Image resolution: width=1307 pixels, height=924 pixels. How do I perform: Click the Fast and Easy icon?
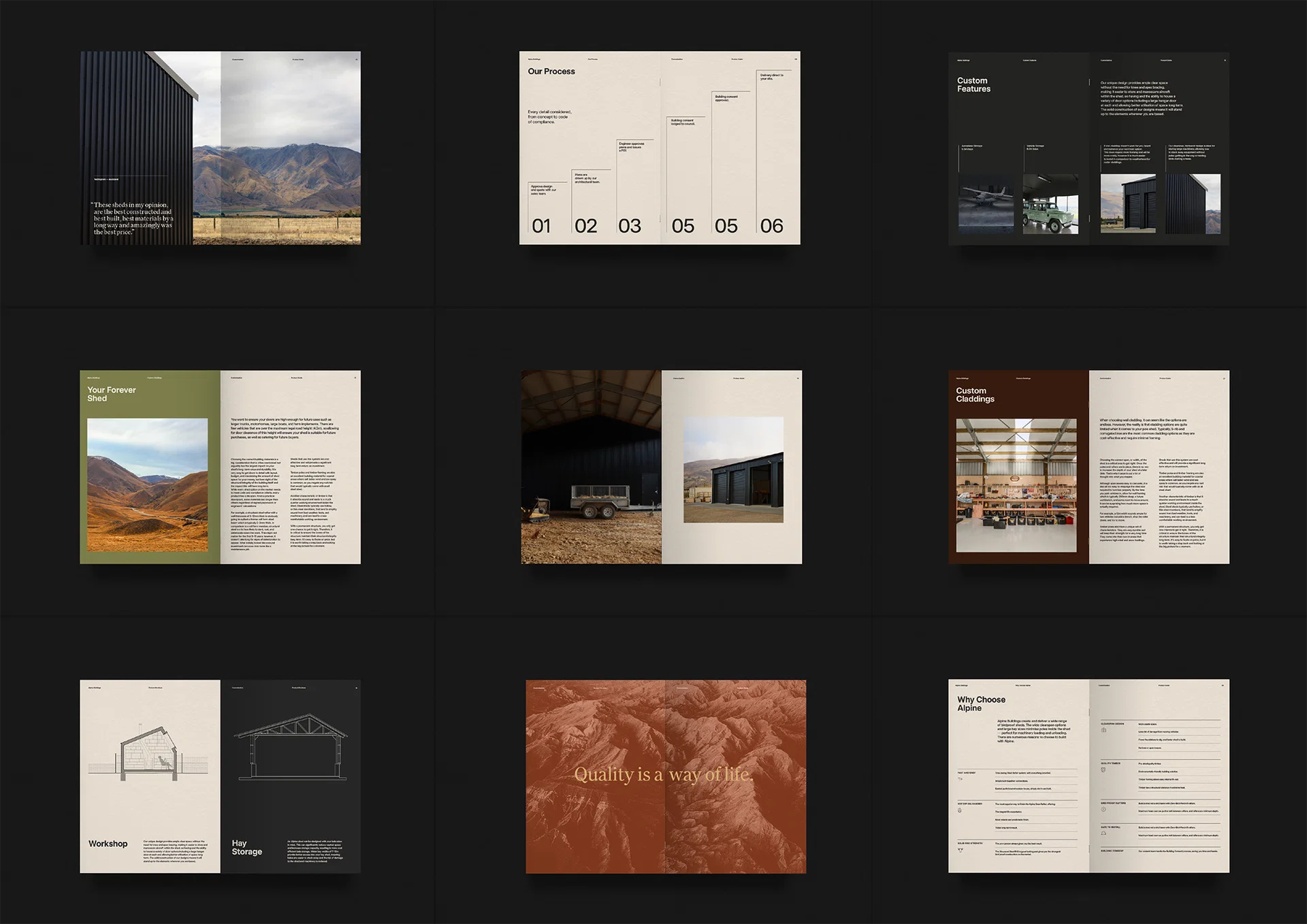click(960, 779)
